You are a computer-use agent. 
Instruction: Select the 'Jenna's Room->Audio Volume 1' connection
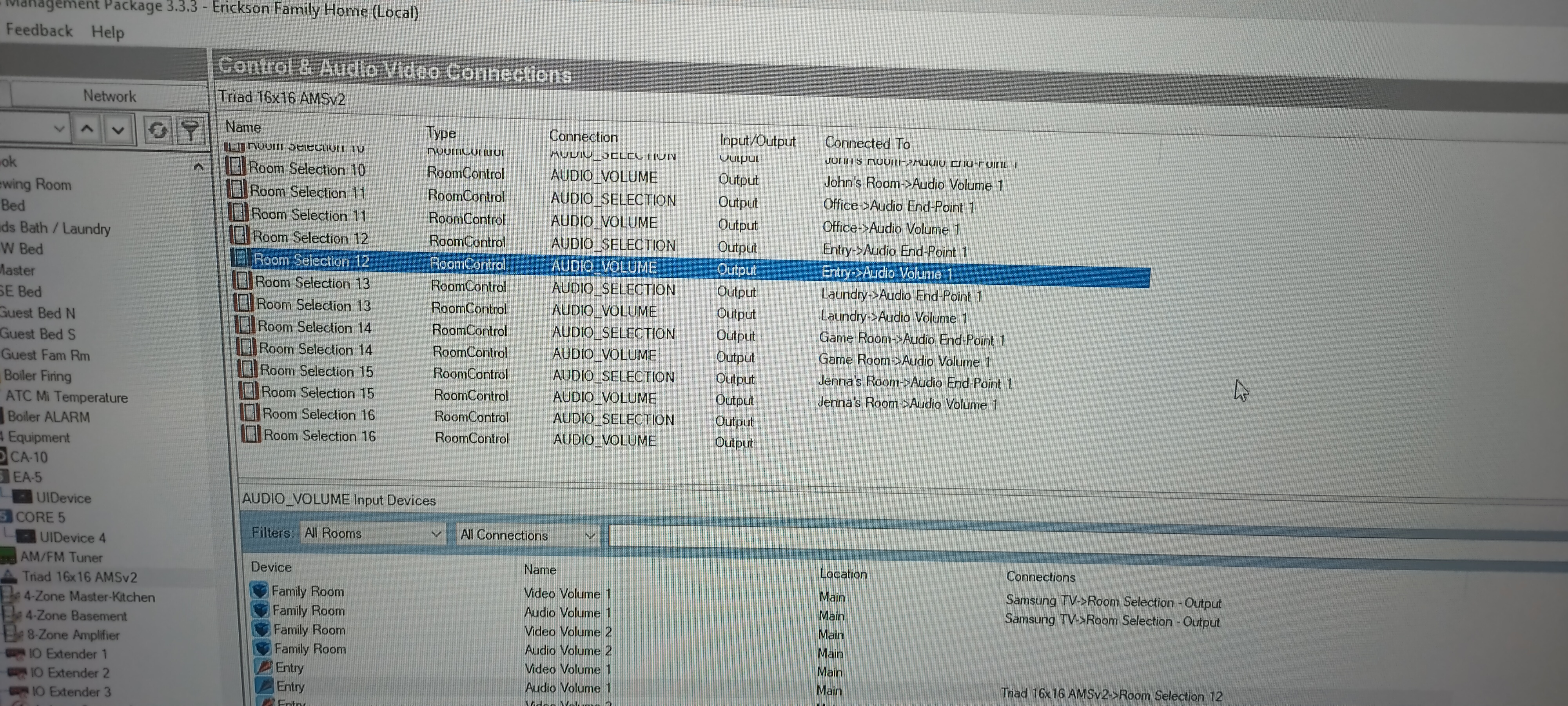coord(907,403)
